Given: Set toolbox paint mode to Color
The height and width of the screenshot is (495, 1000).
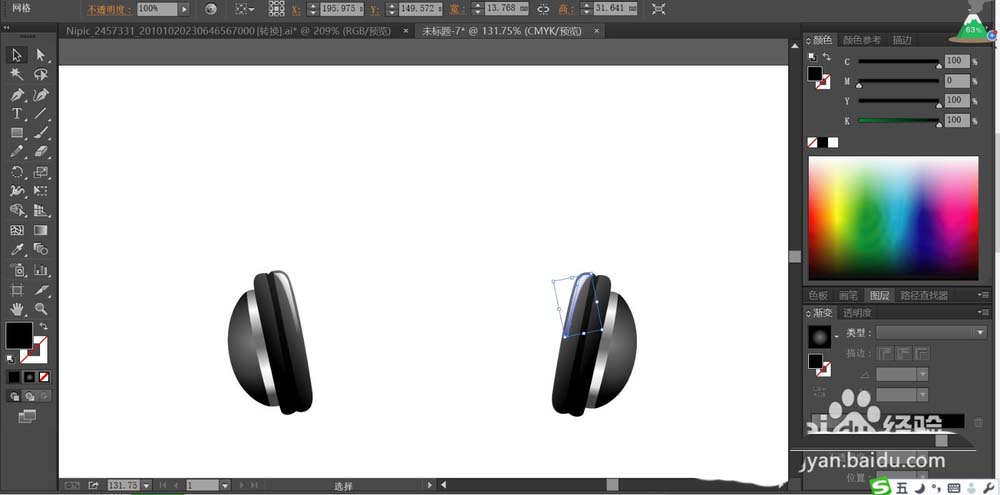Looking at the screenshot, I should [x=14, y=377].
